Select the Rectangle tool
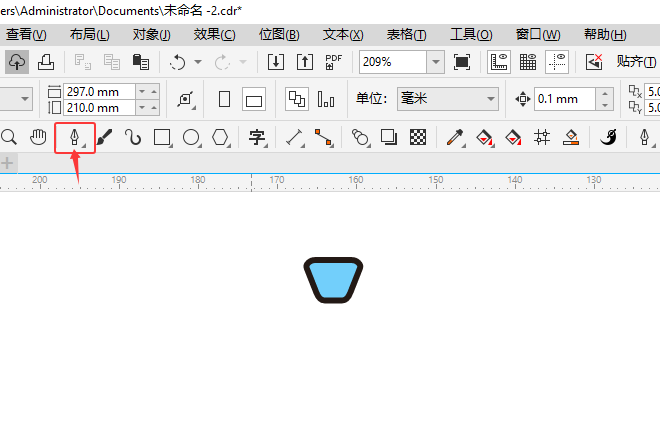The width and height of the screenshot is (660, 430). [x=162, y=137]
